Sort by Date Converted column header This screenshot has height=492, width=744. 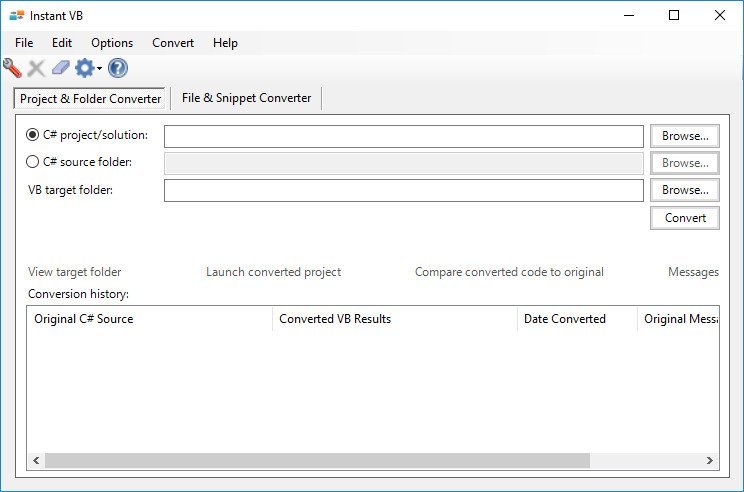[565, 319]
